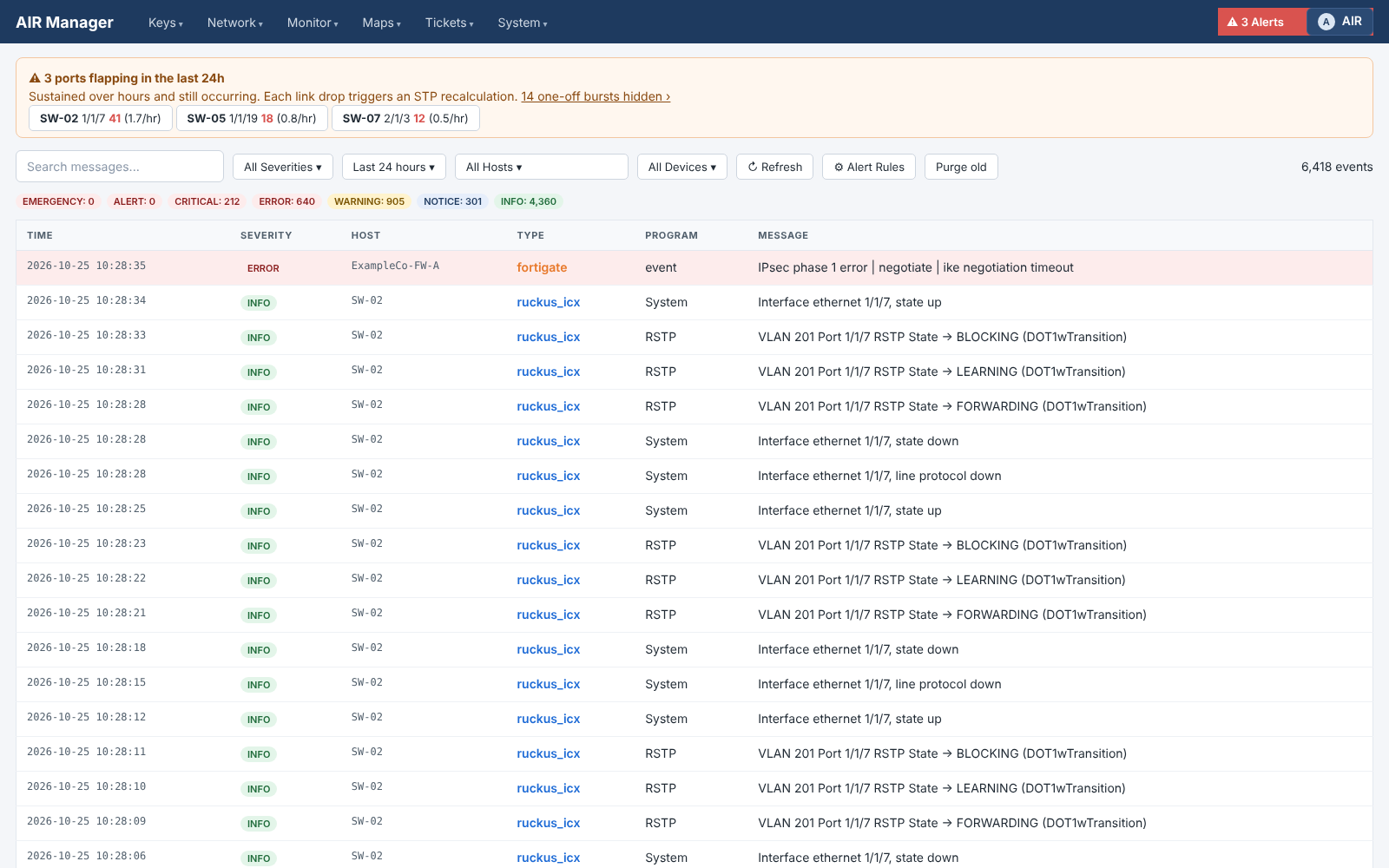Filter by NOTICE: 301 badge
1389x868 pixels.
click(x=452, y=201)
